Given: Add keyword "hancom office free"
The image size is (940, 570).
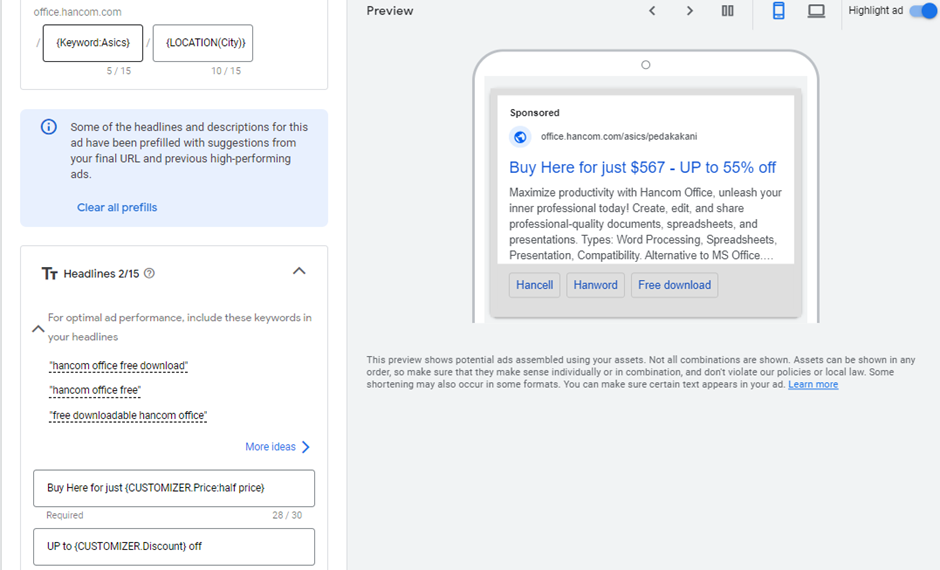Looking at the screenshot, I should (95, 390).
